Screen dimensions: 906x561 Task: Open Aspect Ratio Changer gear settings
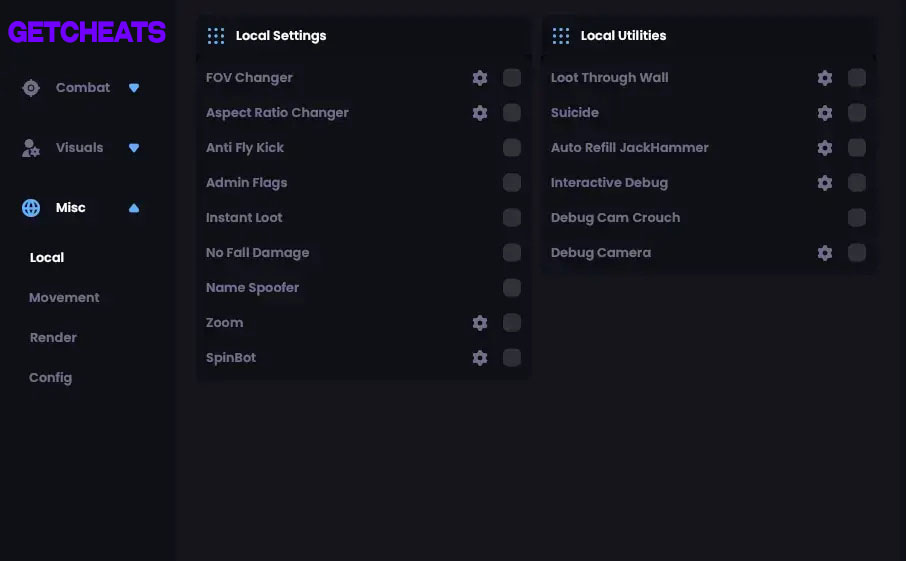coord(480,113)
